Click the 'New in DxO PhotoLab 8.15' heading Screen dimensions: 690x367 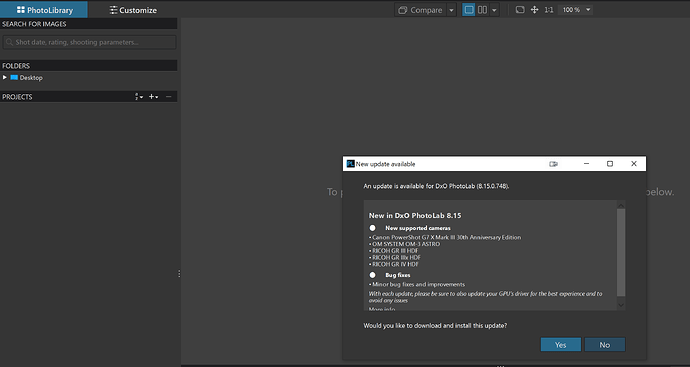pos(415,216)
